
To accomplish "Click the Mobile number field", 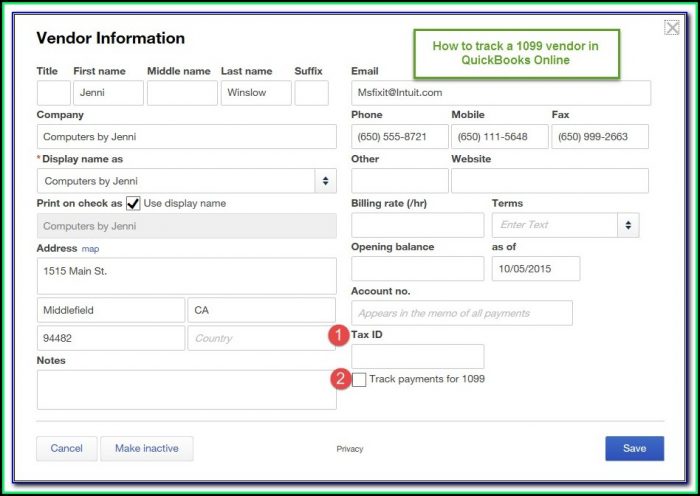I will pyautogui.click(x=500, y=137).
